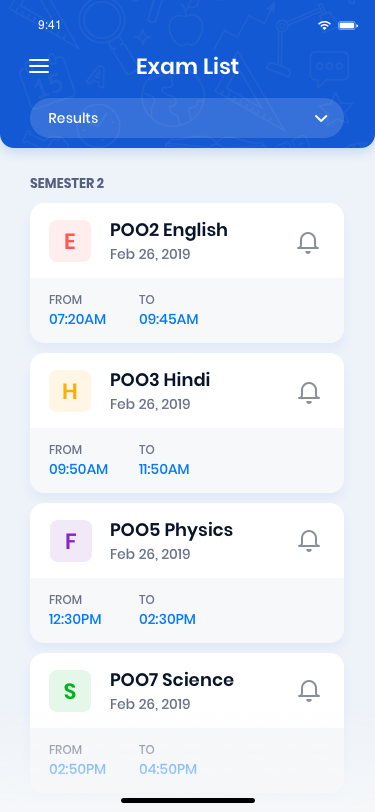Tap the purple F subject badge
375x812 pixels.
[70, 541]
